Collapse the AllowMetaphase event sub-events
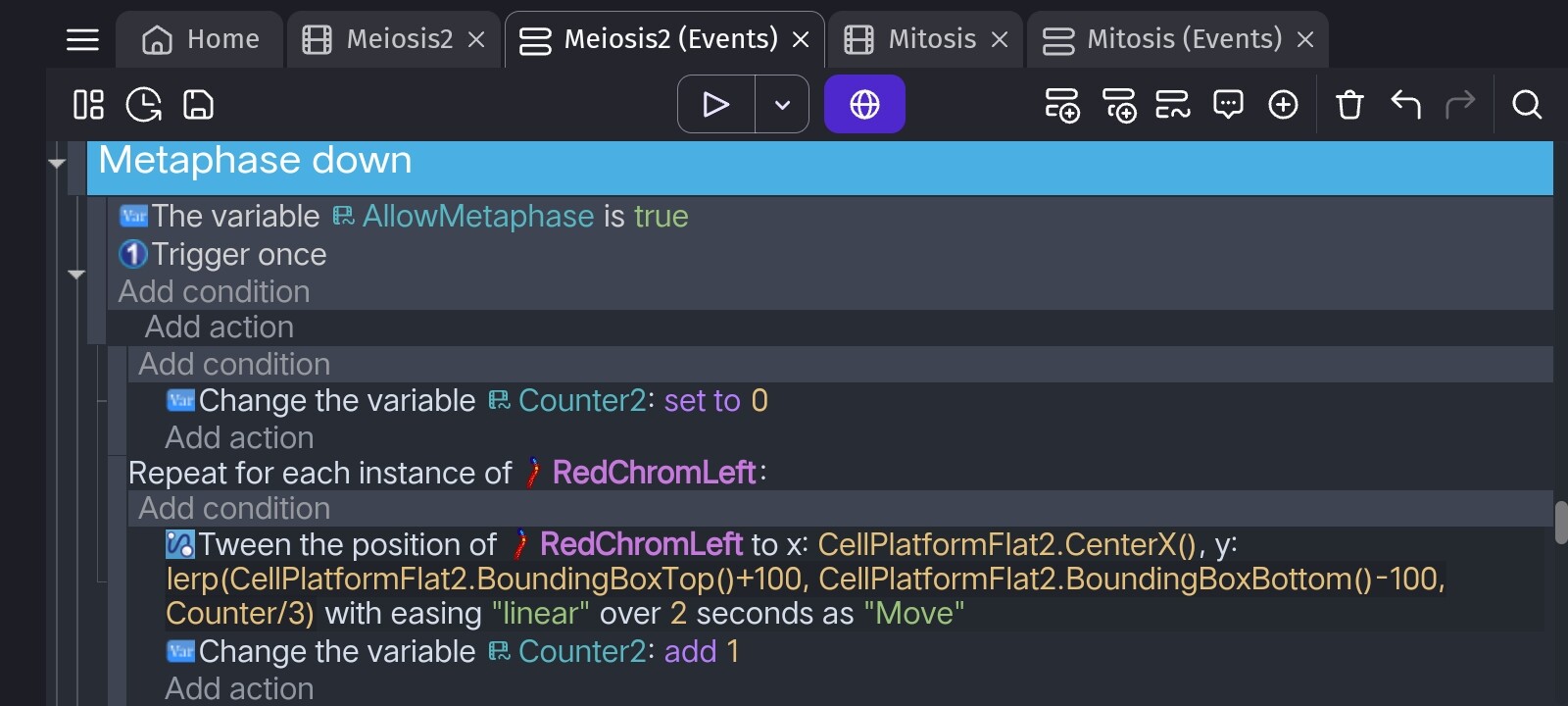Screen dimensions: 1568x706 pos(76,274)
